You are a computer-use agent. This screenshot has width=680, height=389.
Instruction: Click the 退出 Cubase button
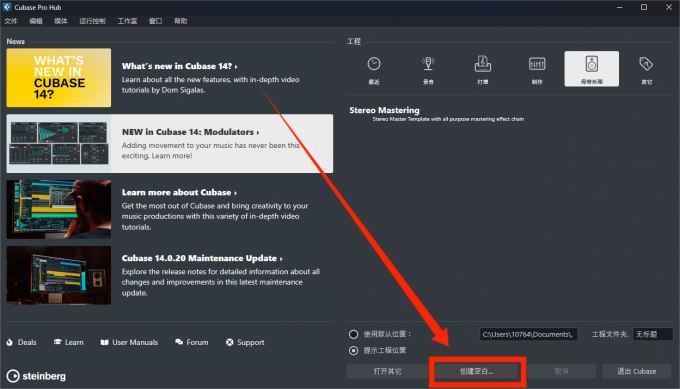click(x=636, y=371)
